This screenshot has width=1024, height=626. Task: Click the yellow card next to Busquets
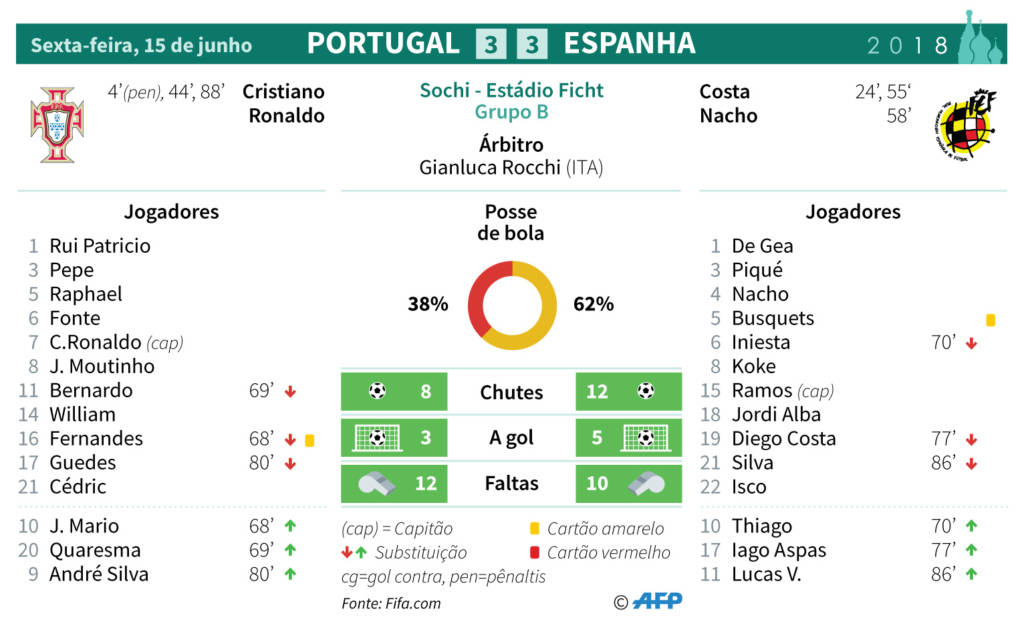(990, 320)
